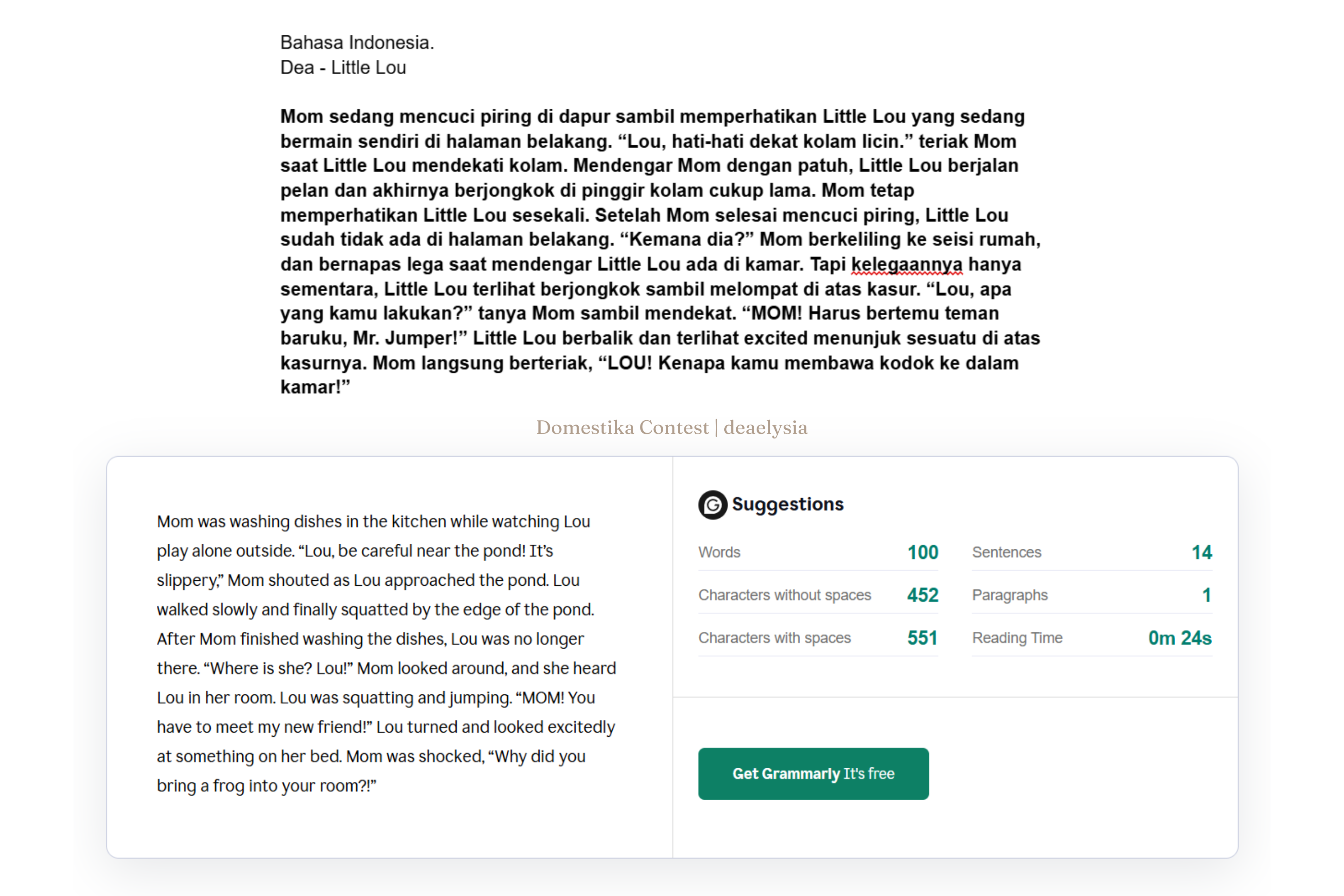Click the Characters without spaces label
Viewport: 1344px width, 896px height.
784,595
